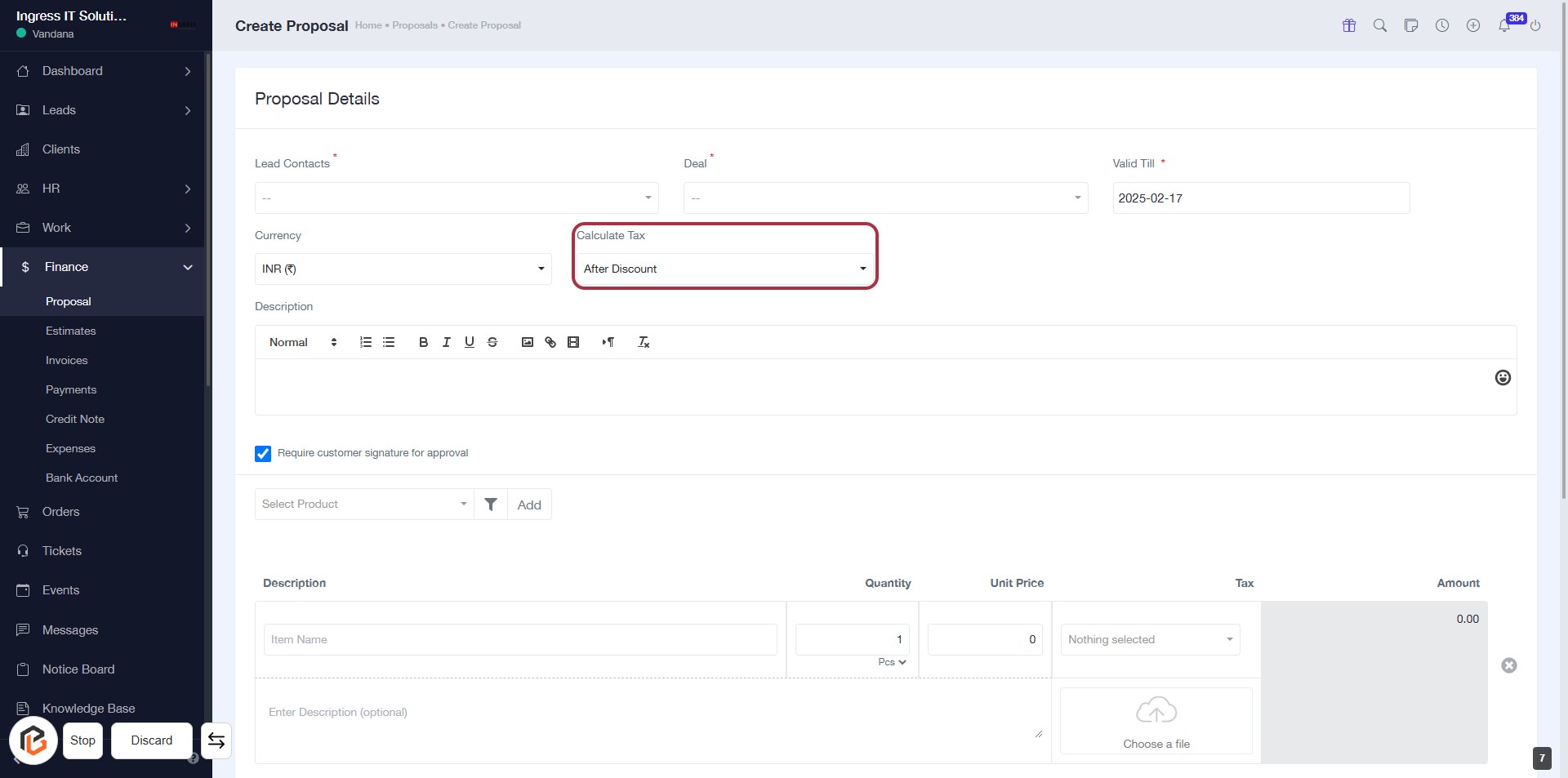The image size is (1568, 778).
Task: Expand the Lead Contacts dropdown
Action: coord(456,198)
